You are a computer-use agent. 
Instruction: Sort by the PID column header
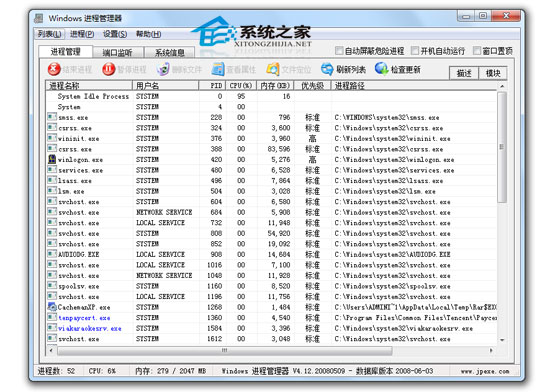tap(213, 86)
